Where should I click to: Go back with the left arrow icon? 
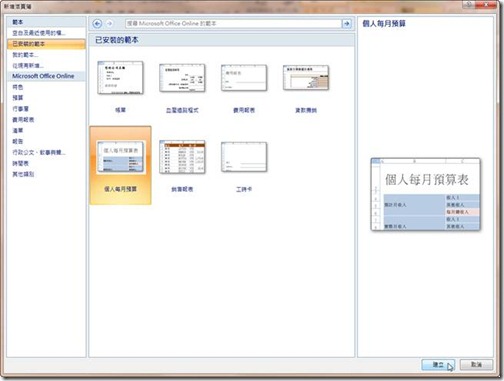coord(97,23)
